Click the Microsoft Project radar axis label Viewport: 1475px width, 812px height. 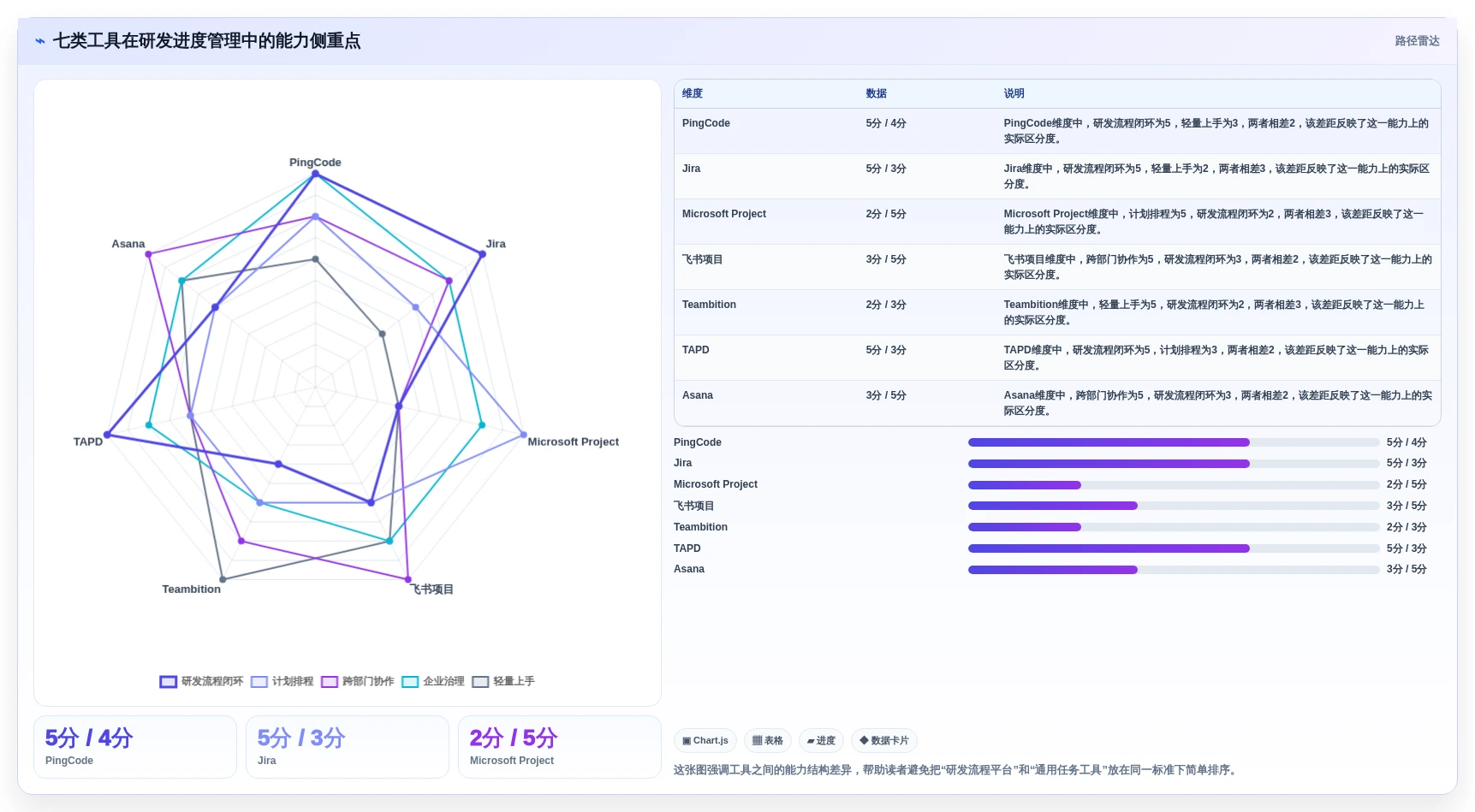point(573,442)
